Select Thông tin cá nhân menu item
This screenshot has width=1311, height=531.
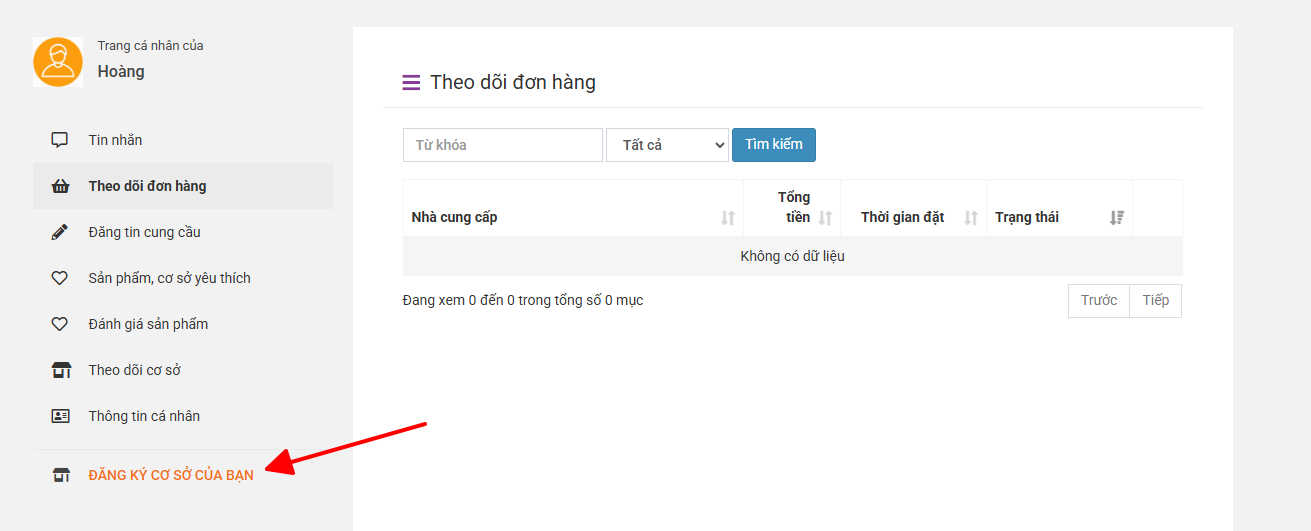(x=144, y=416)
